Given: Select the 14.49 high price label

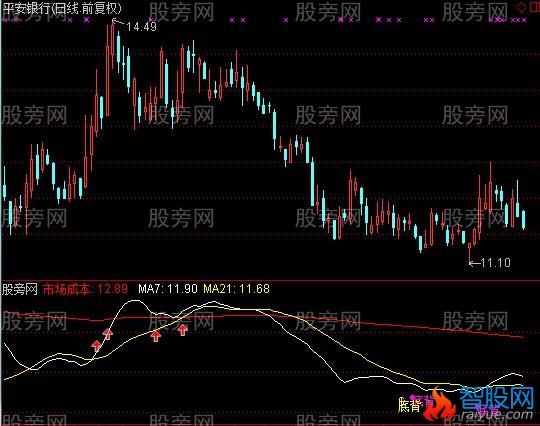Looking at the screenshot, I should pos(141,27).
